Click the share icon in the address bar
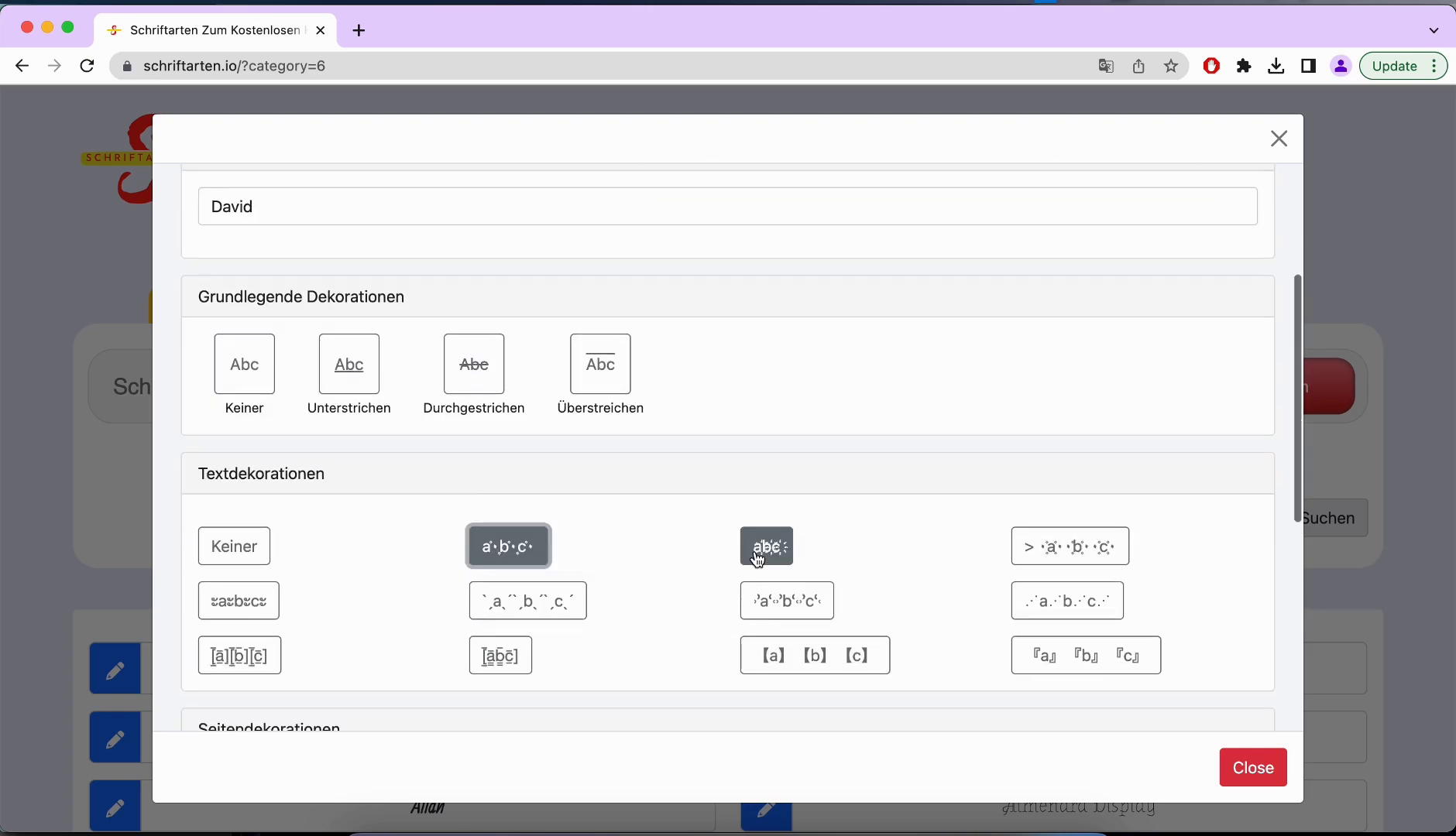 1138,66
